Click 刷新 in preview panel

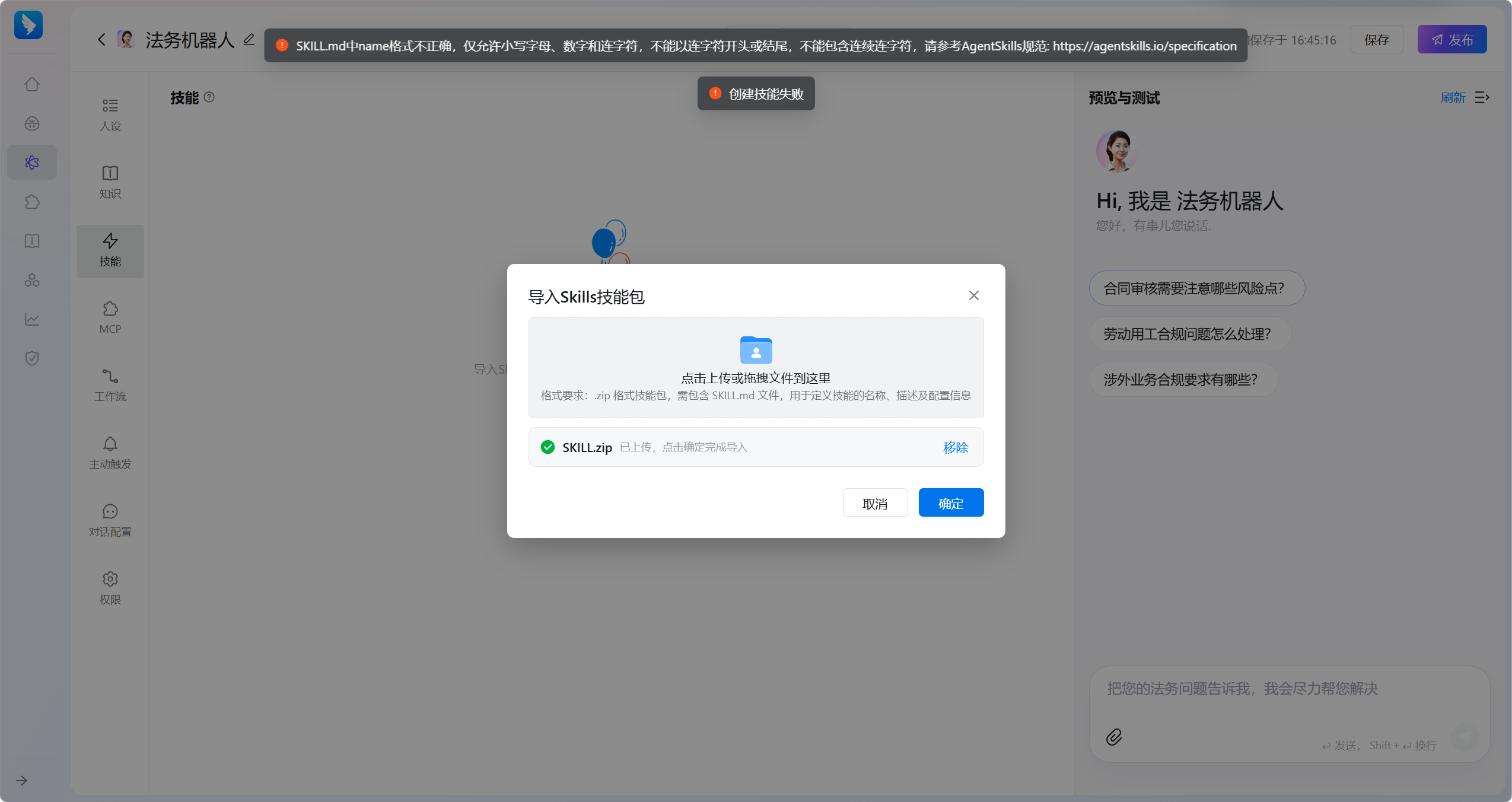pyautogui.click(x=1453, y=97)
